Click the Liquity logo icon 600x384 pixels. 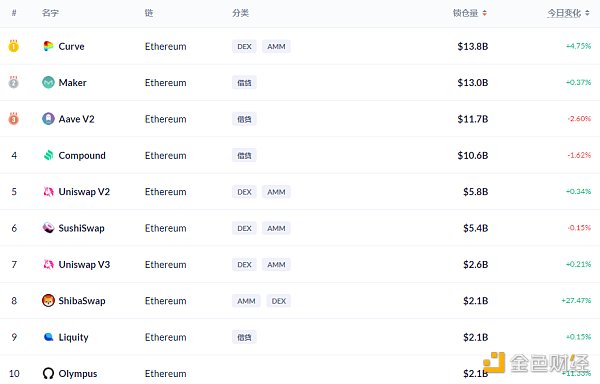click(x=49, y=337)
